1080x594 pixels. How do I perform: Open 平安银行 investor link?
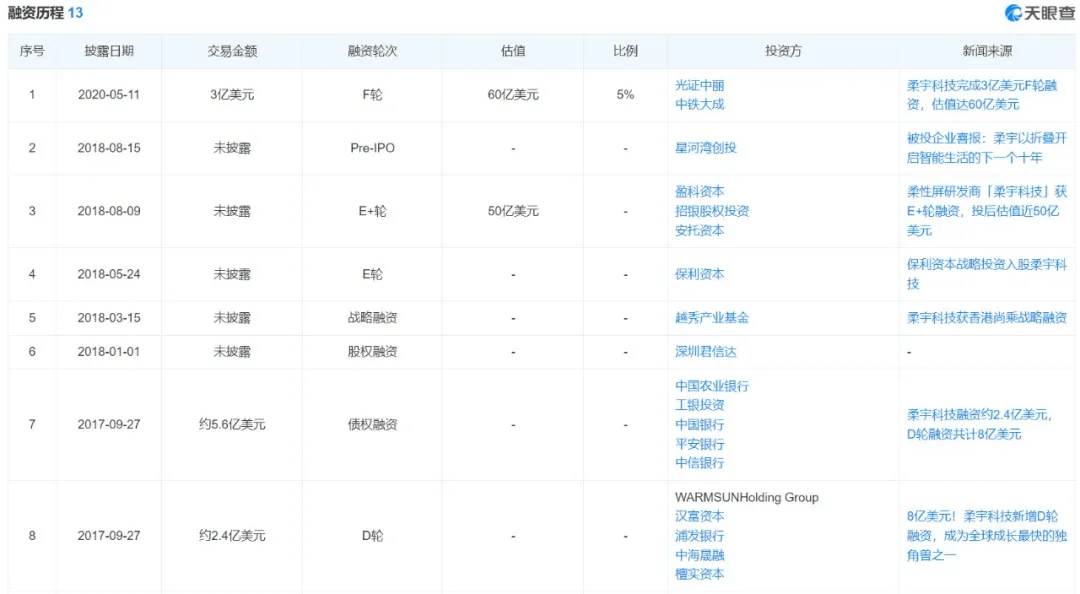click(699, 444)
